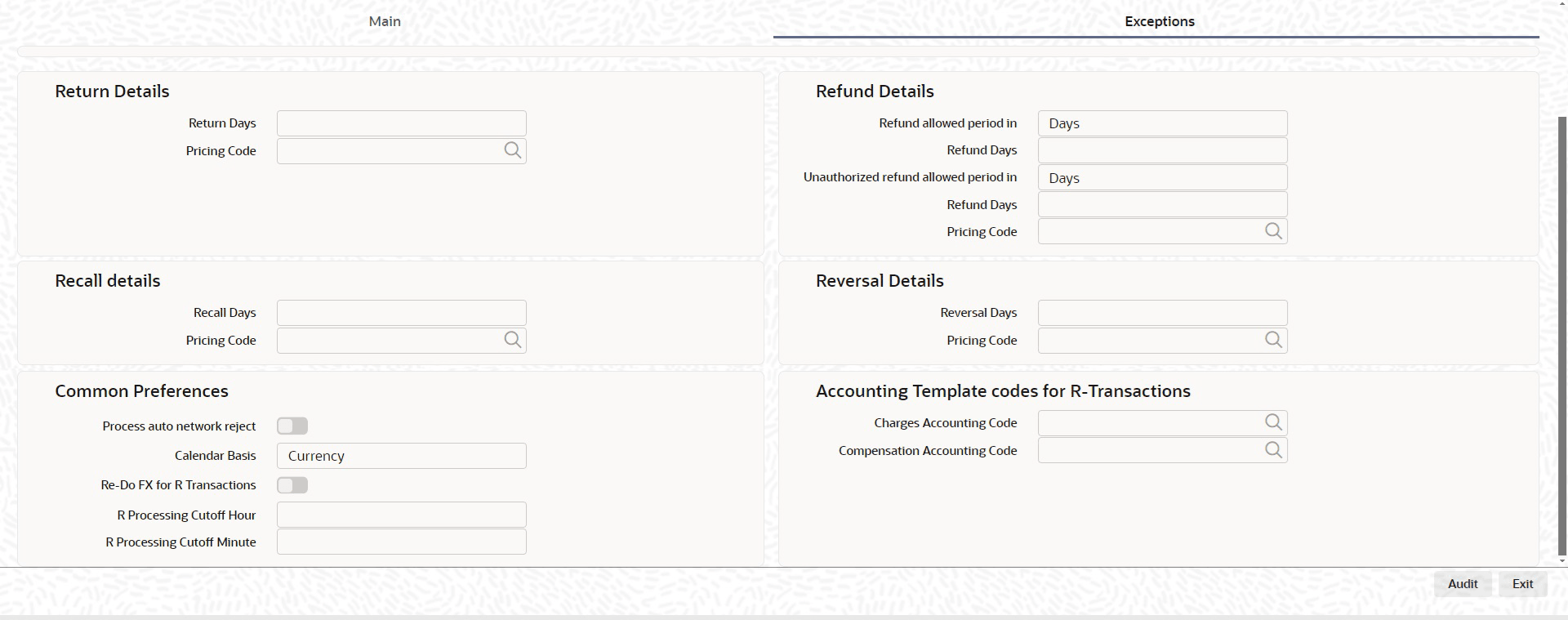Search Compensation Accounting Code list

pyautogui.click(x=1273, y=450)
